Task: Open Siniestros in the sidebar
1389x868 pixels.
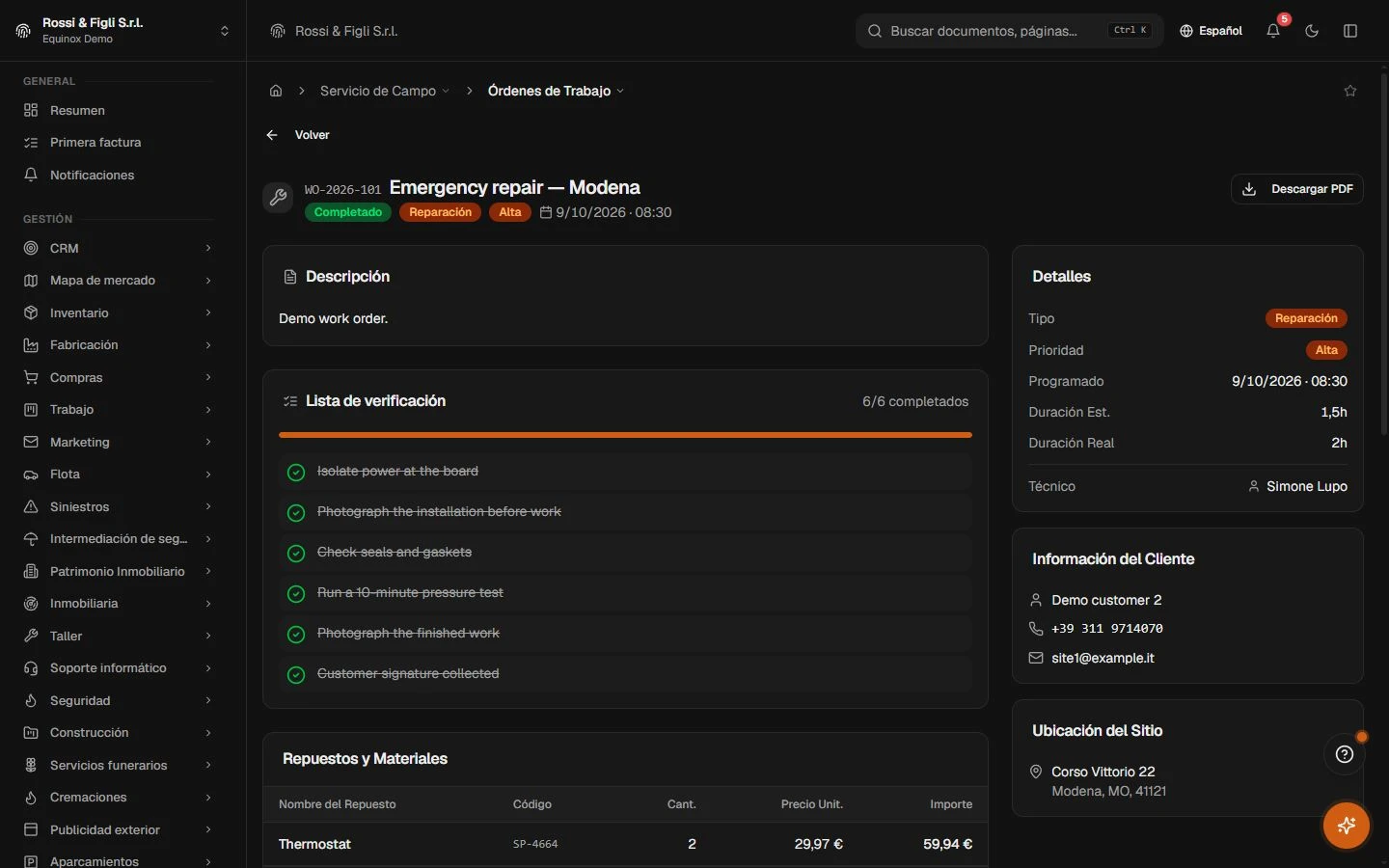Action: click(119, 506)
